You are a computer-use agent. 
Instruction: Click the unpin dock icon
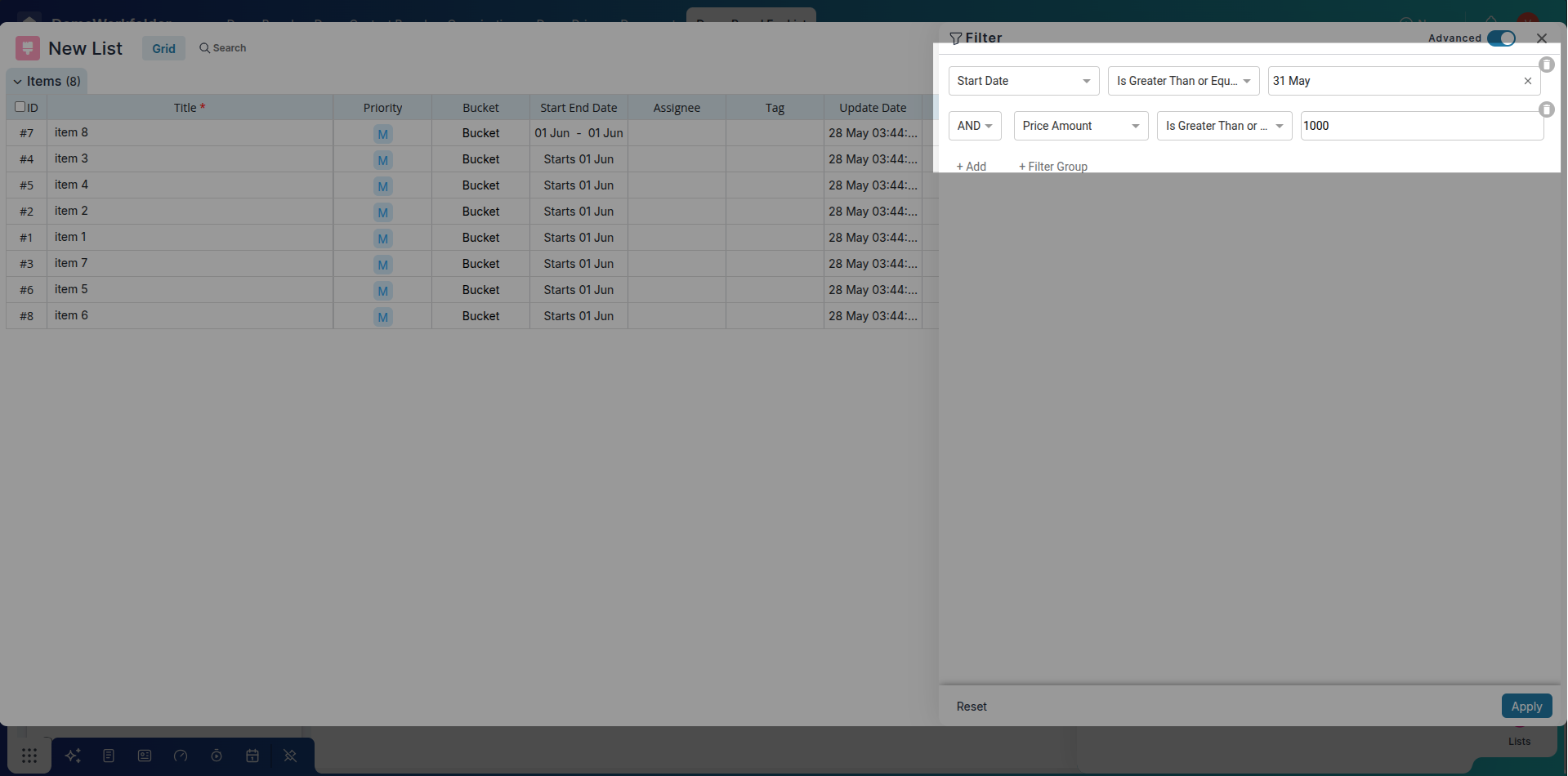click(290, 756)
